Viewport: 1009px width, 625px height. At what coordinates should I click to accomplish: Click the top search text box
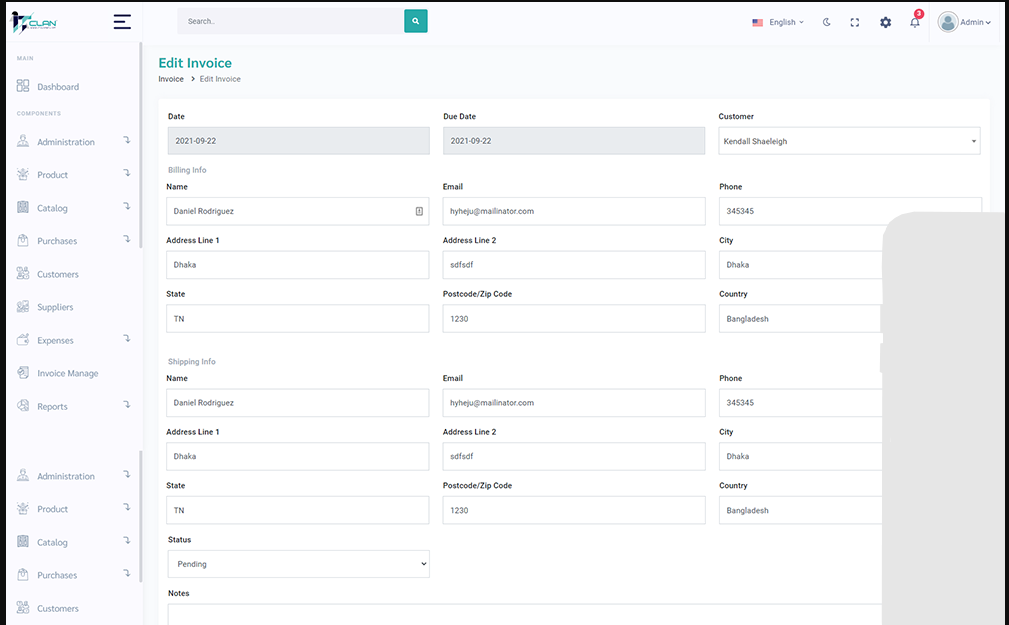pos(290,21)
